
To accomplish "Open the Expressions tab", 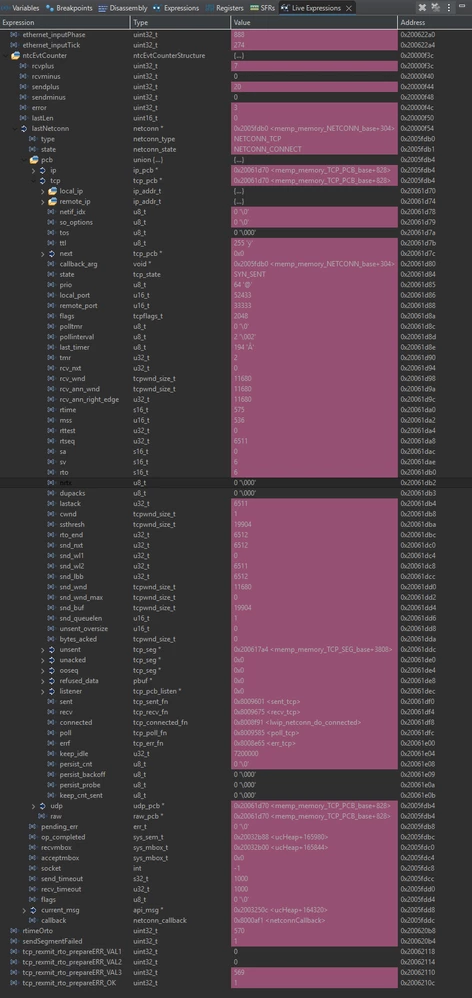I will [x=176, y=8].
